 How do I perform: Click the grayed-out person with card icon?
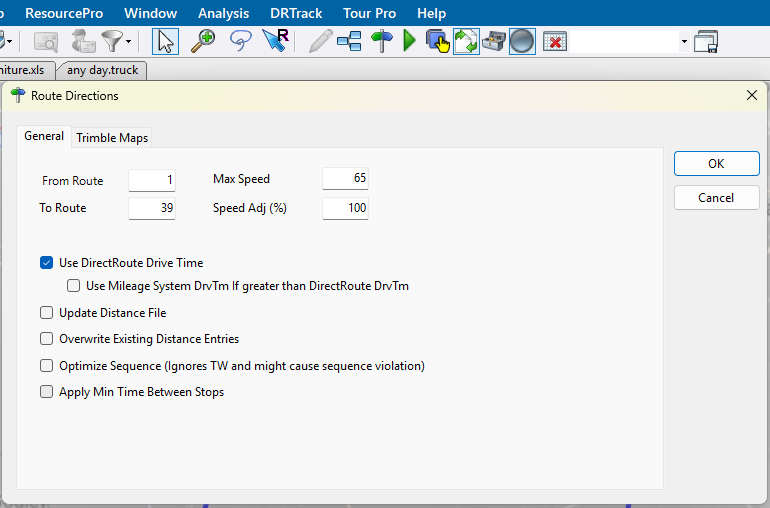click(x=83, y=41)
